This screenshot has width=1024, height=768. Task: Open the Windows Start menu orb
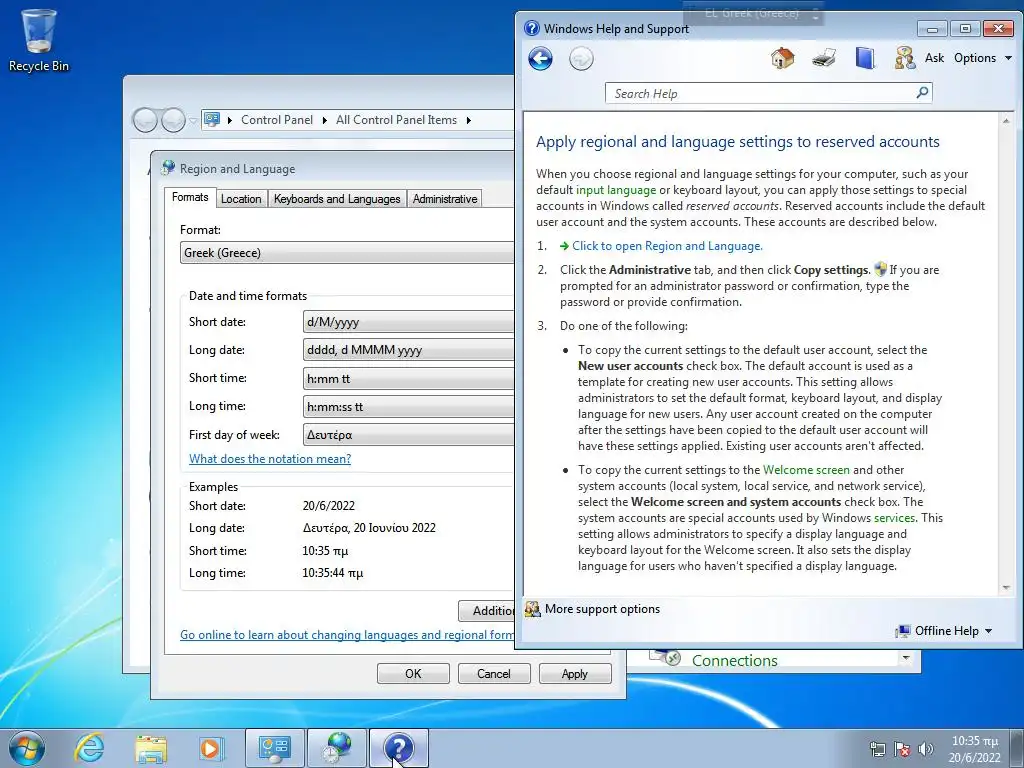(x=27, y=748)
